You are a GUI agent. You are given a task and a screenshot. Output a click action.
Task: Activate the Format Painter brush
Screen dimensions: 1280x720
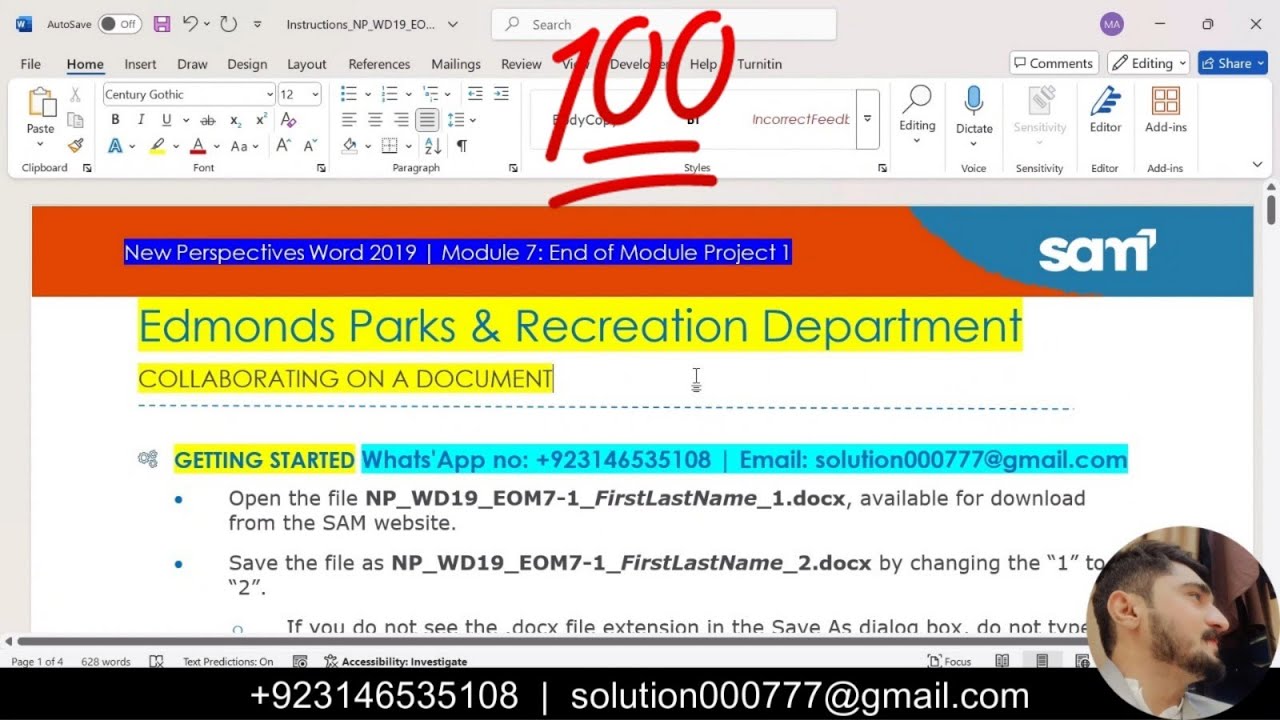[75, 145]
